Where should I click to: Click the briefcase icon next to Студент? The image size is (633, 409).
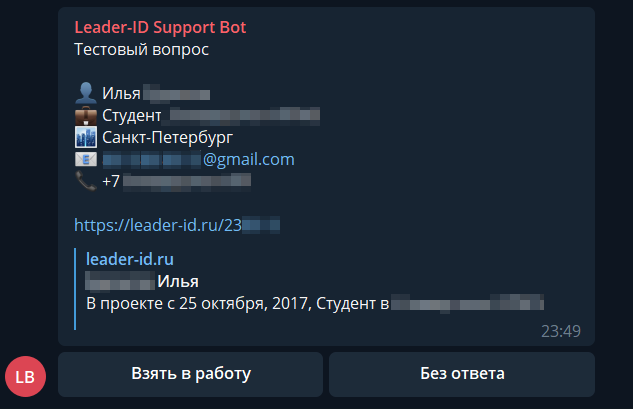tap(86, 115)
